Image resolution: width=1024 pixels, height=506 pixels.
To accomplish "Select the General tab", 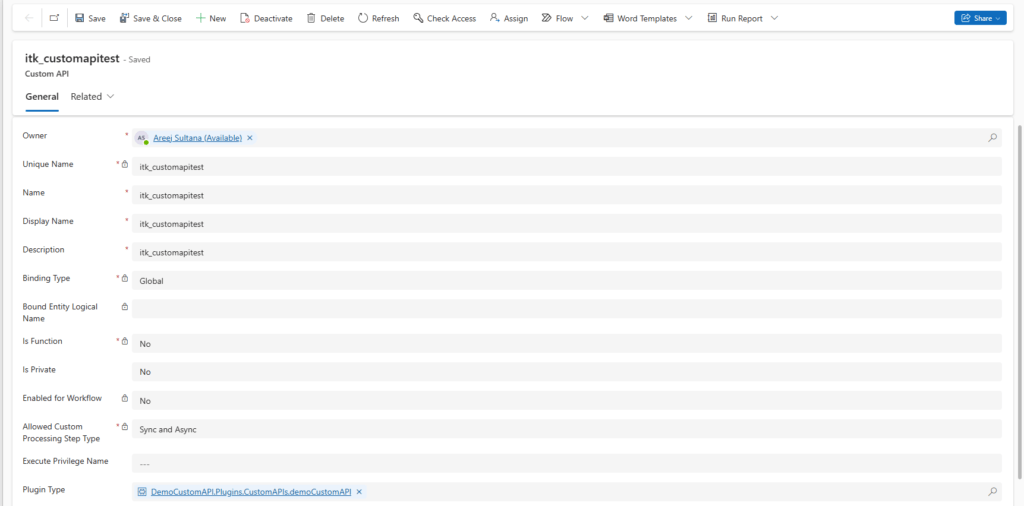I will (42, 97).
